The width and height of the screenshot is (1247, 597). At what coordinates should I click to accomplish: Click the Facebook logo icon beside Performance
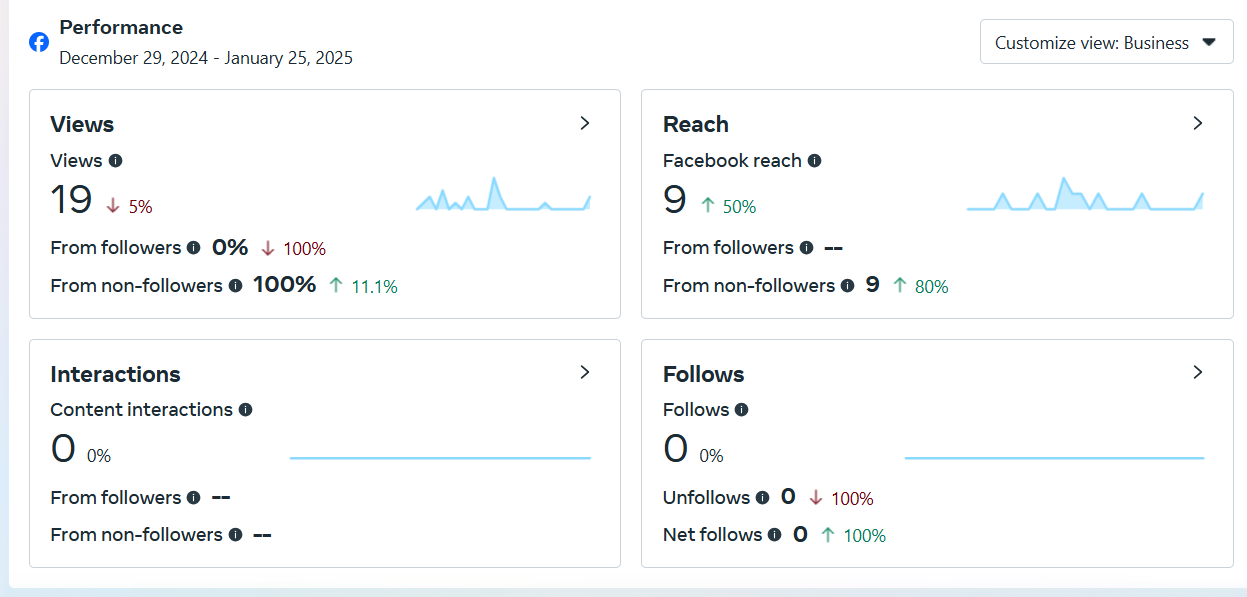click(39, 42)
